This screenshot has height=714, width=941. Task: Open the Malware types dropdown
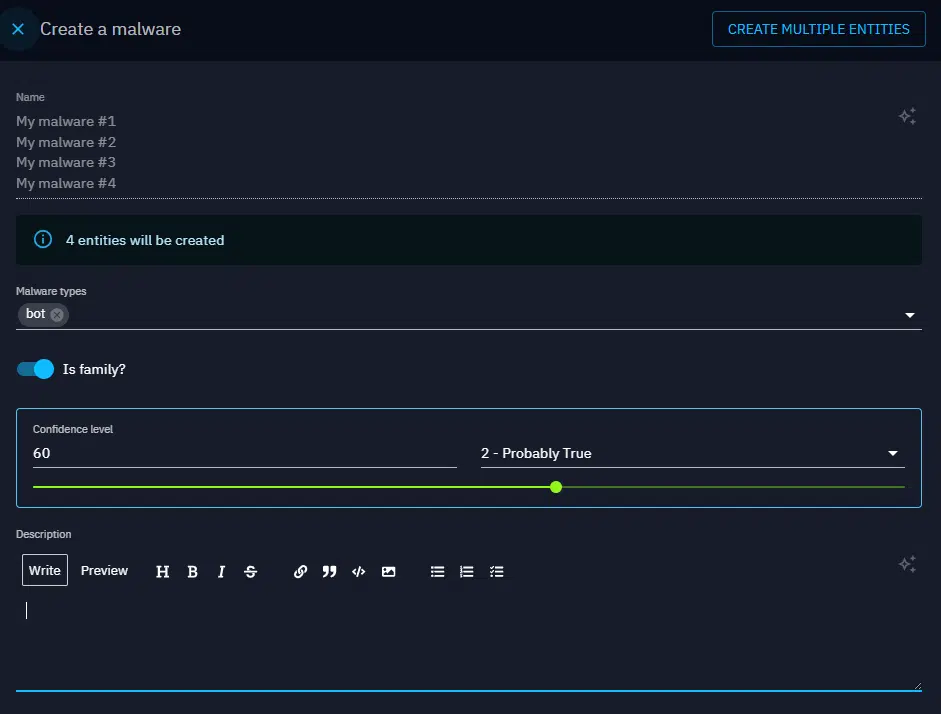[x=910, y=314]
